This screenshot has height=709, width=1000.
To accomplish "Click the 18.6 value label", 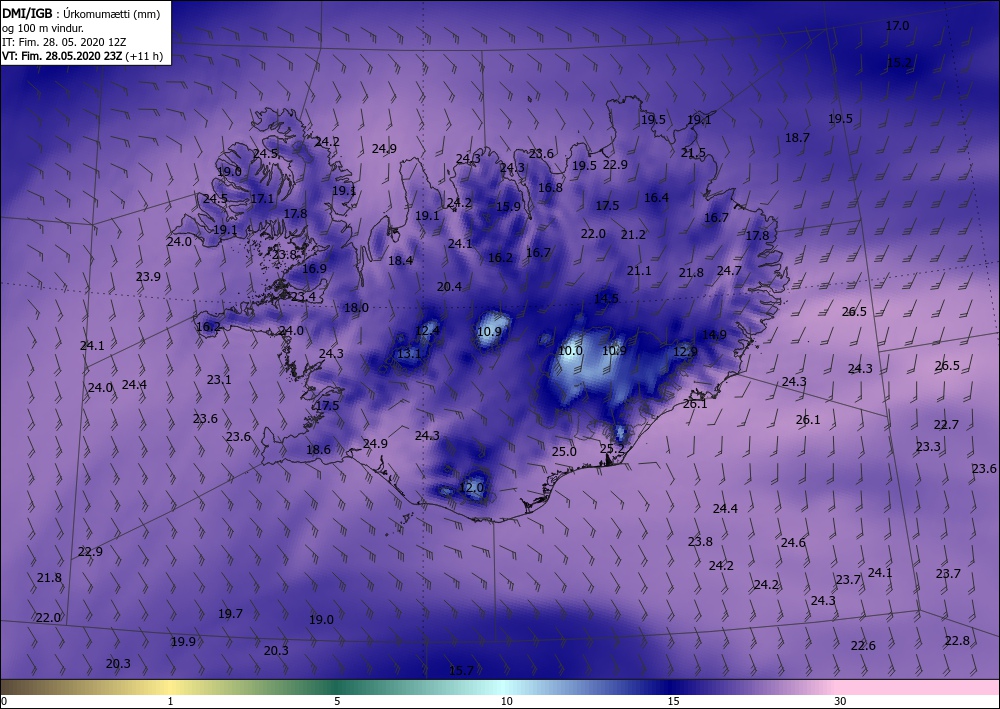I will tap(318, 450).
